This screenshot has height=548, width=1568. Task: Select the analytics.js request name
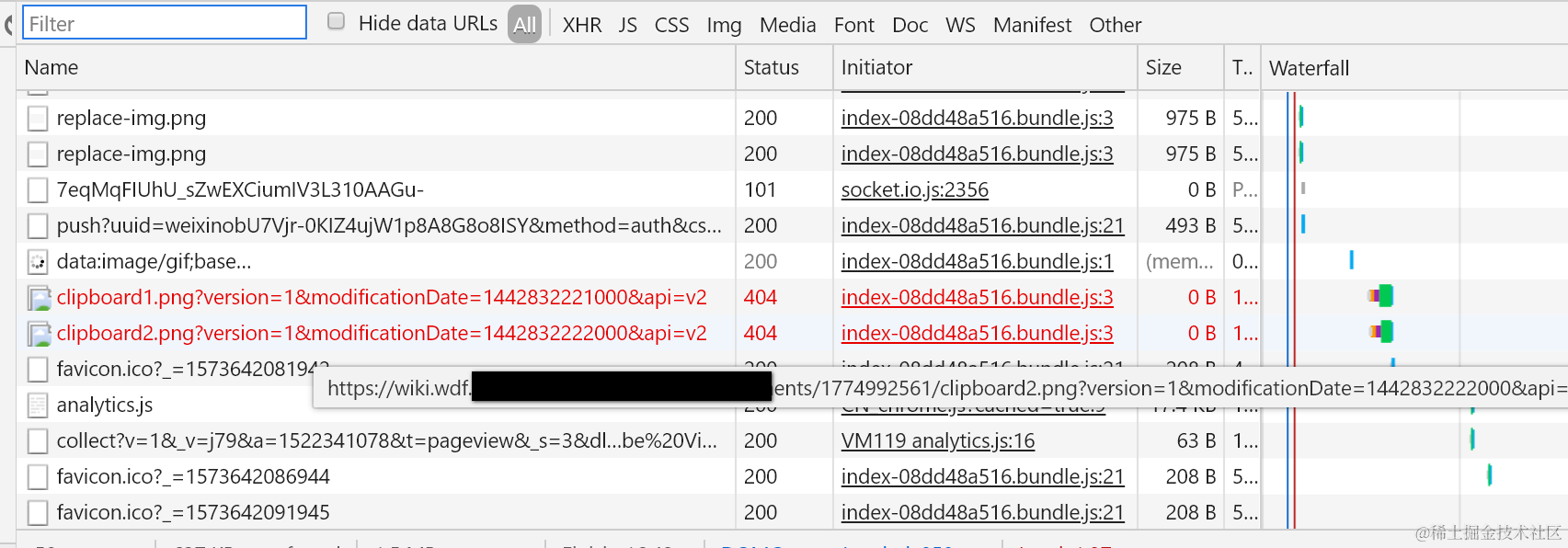pos(105,405)
